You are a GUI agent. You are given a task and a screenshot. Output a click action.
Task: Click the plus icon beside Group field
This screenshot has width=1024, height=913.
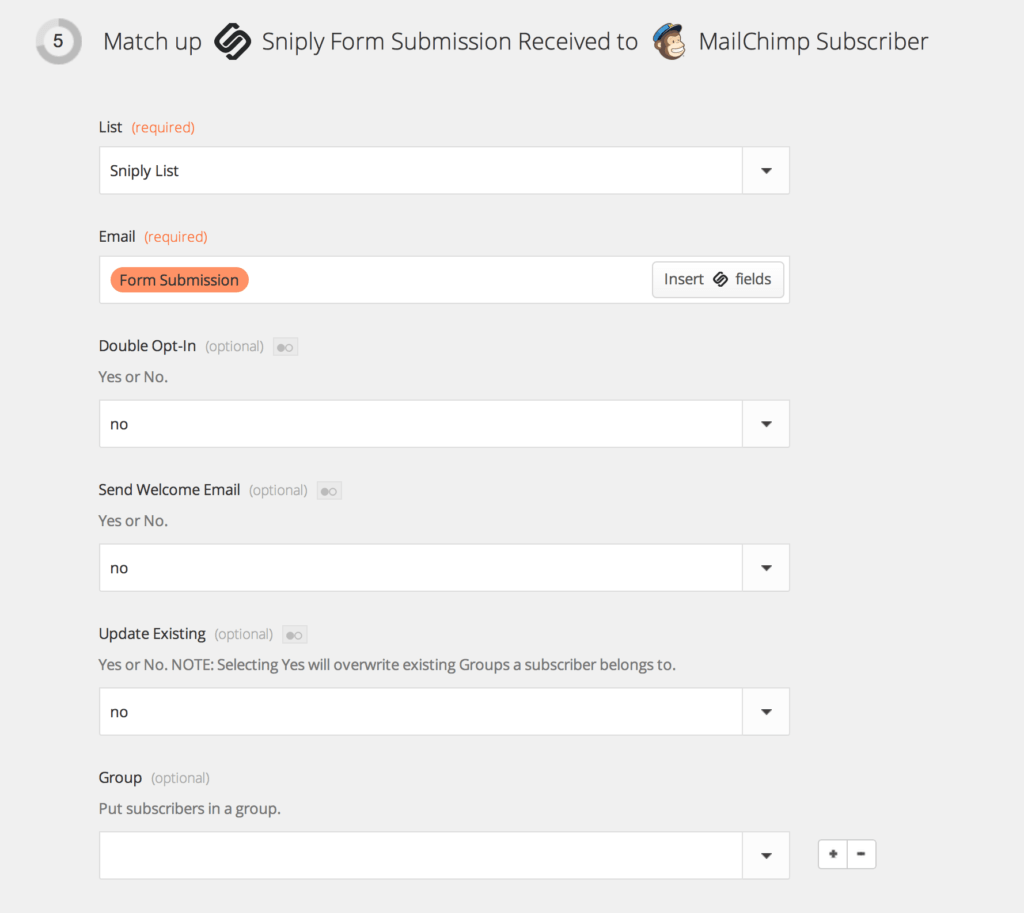coord(833,855)
